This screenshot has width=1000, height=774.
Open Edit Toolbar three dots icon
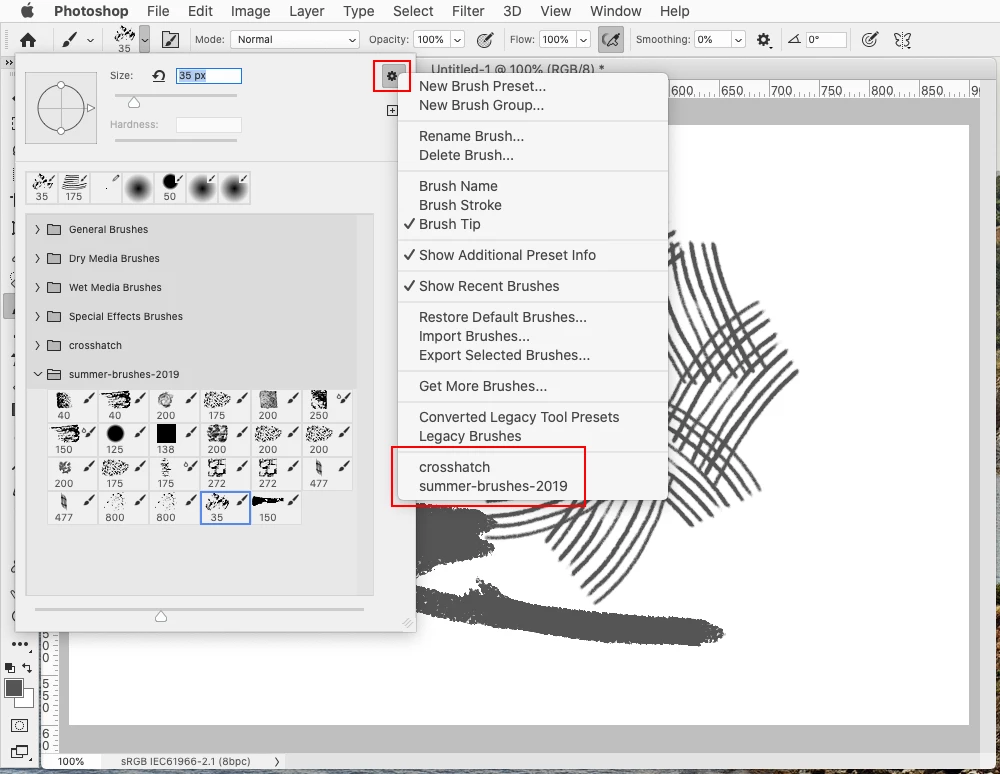tap(20, 644)
